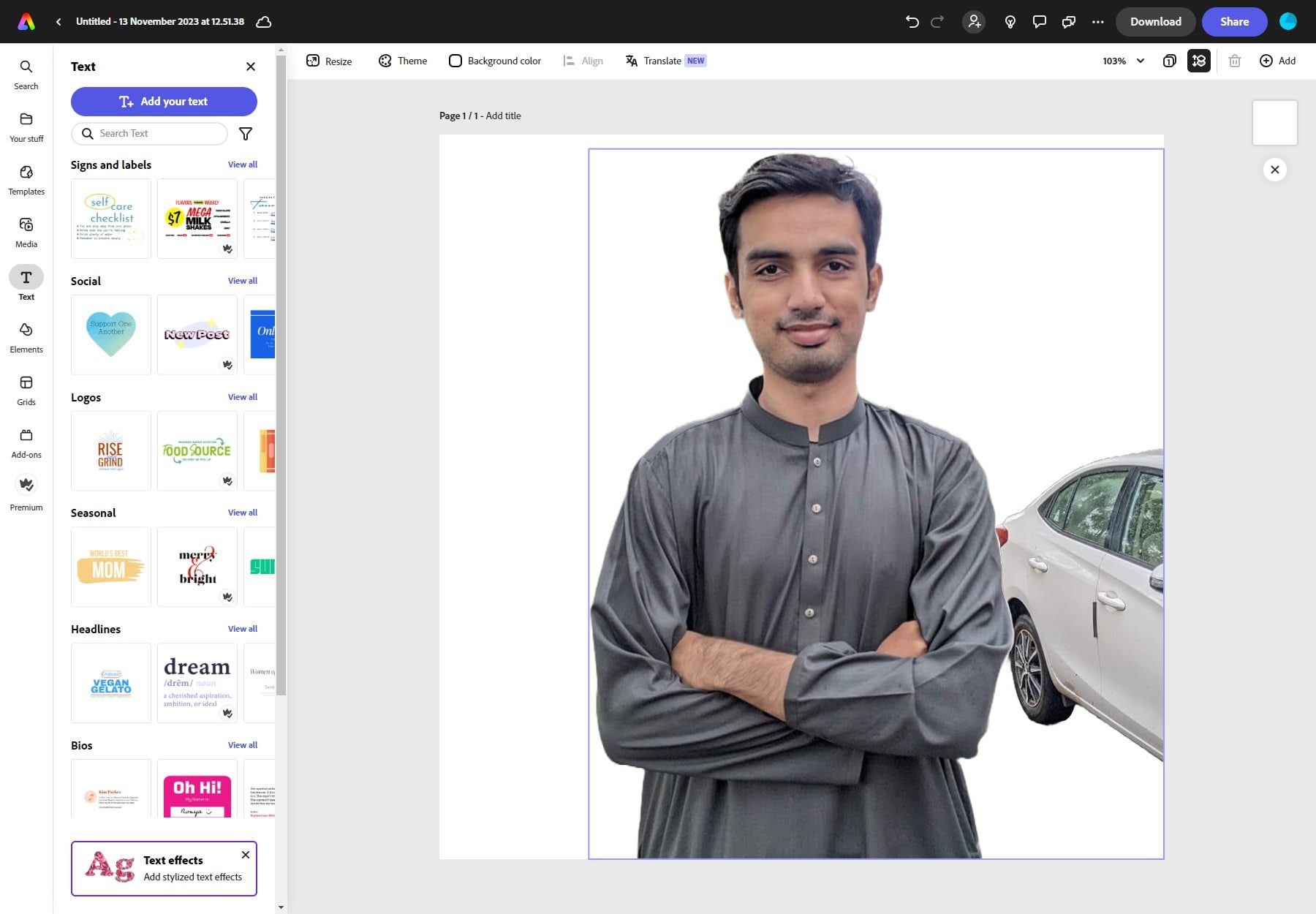Open the Add-ons panel

pos(26,440)
